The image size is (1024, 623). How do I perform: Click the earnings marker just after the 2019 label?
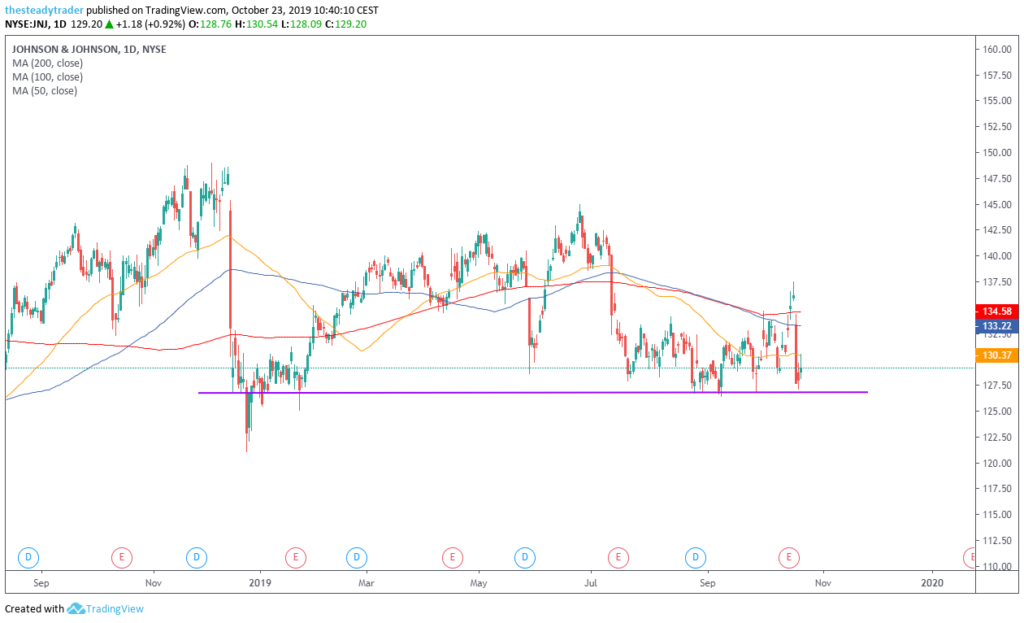[295, 558]
